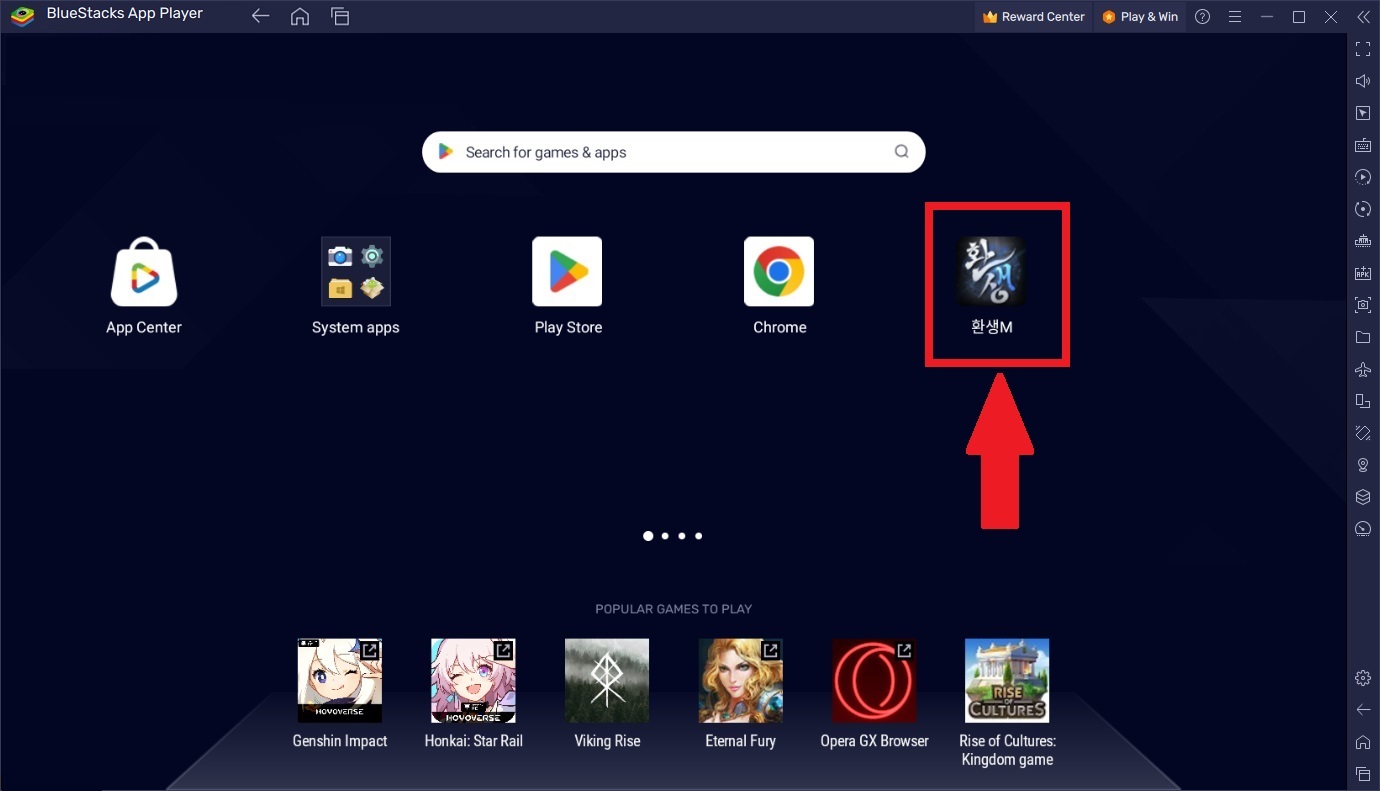Viewport: 1380px width, 791px height.
Task: Toggle airplane mode in the sidebar
Action: (x=1363, y=369)
